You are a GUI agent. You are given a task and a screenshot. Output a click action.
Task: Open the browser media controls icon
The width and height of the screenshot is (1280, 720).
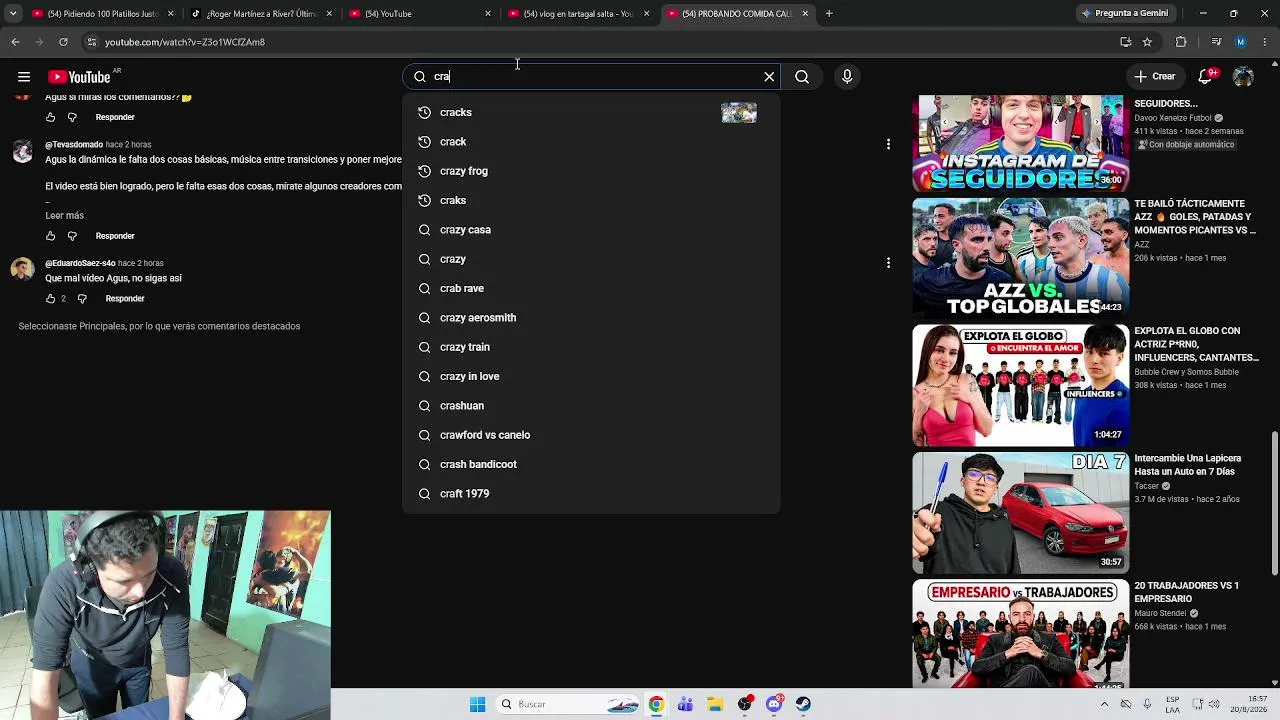point(1216,42)
